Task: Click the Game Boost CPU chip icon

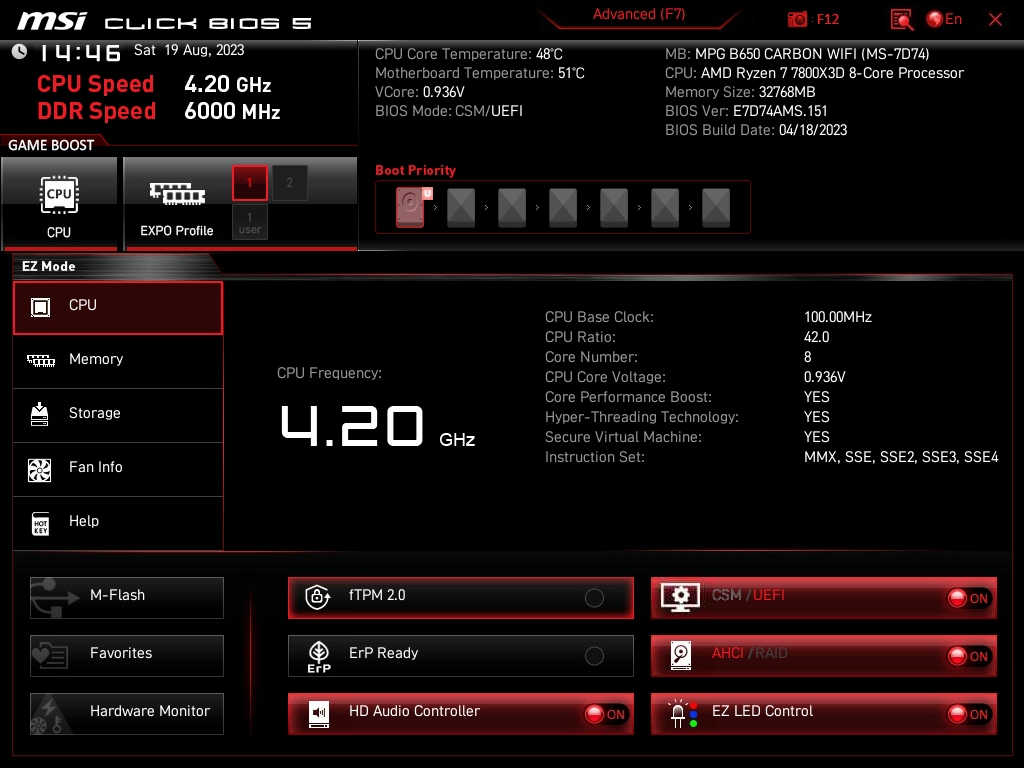Action: point(59,195)
